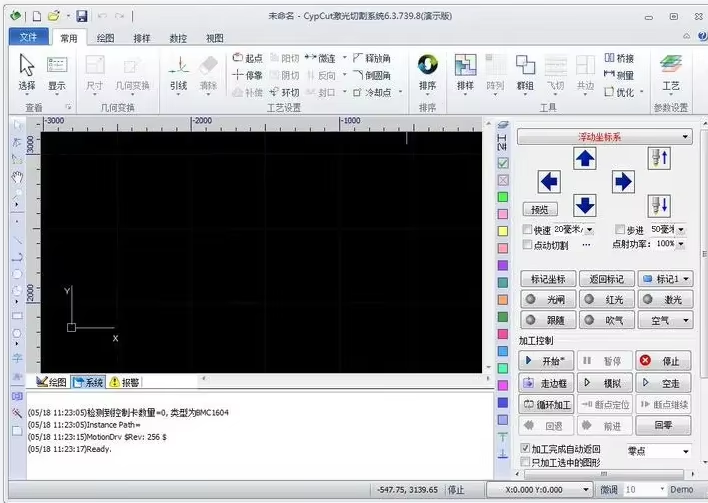Open the 点射功率 100% dropdown
This screenshot has height=503, width=708.
coord(681,244)
